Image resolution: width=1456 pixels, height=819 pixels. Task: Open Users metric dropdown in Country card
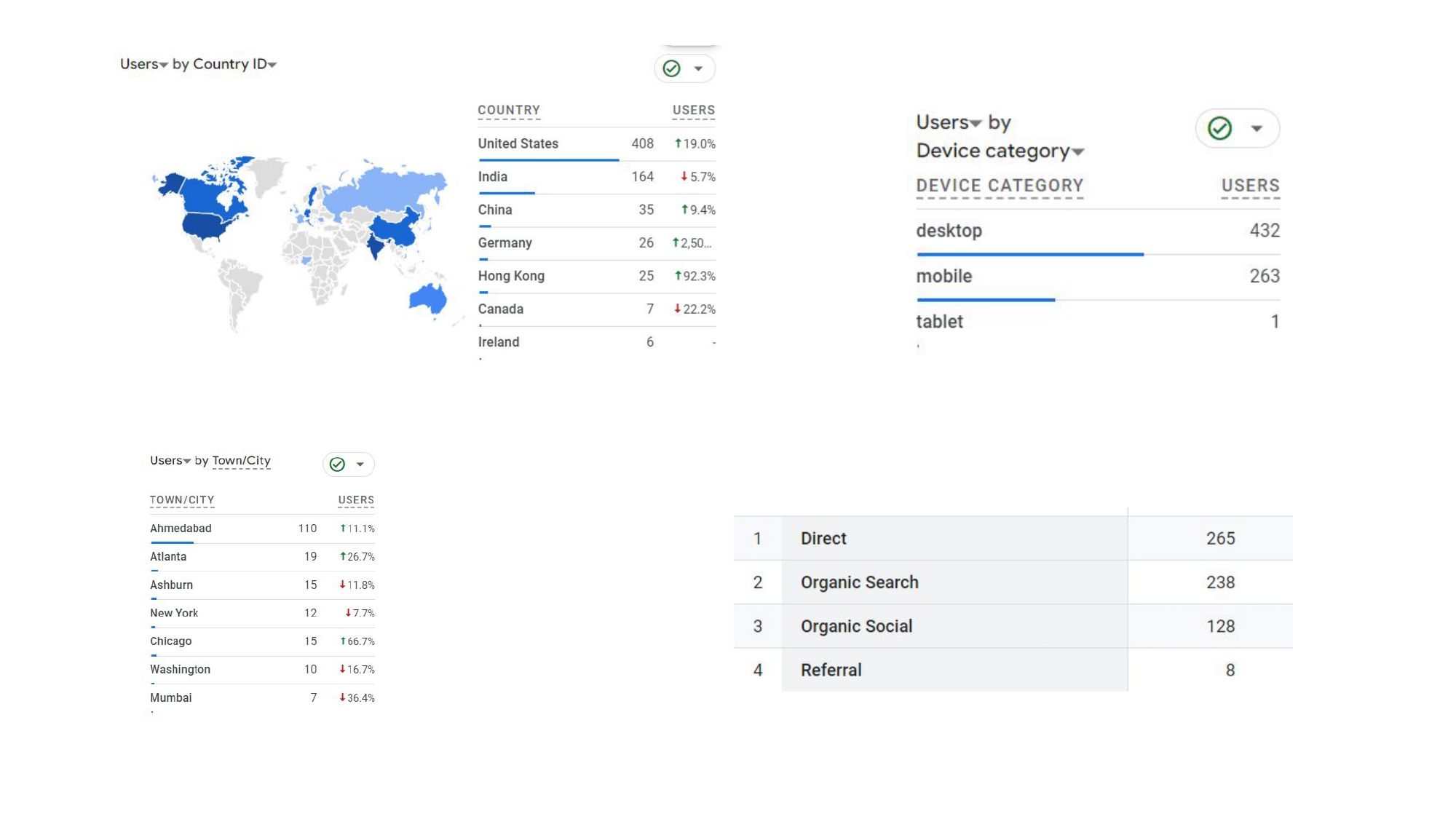(x=144, y=64)
